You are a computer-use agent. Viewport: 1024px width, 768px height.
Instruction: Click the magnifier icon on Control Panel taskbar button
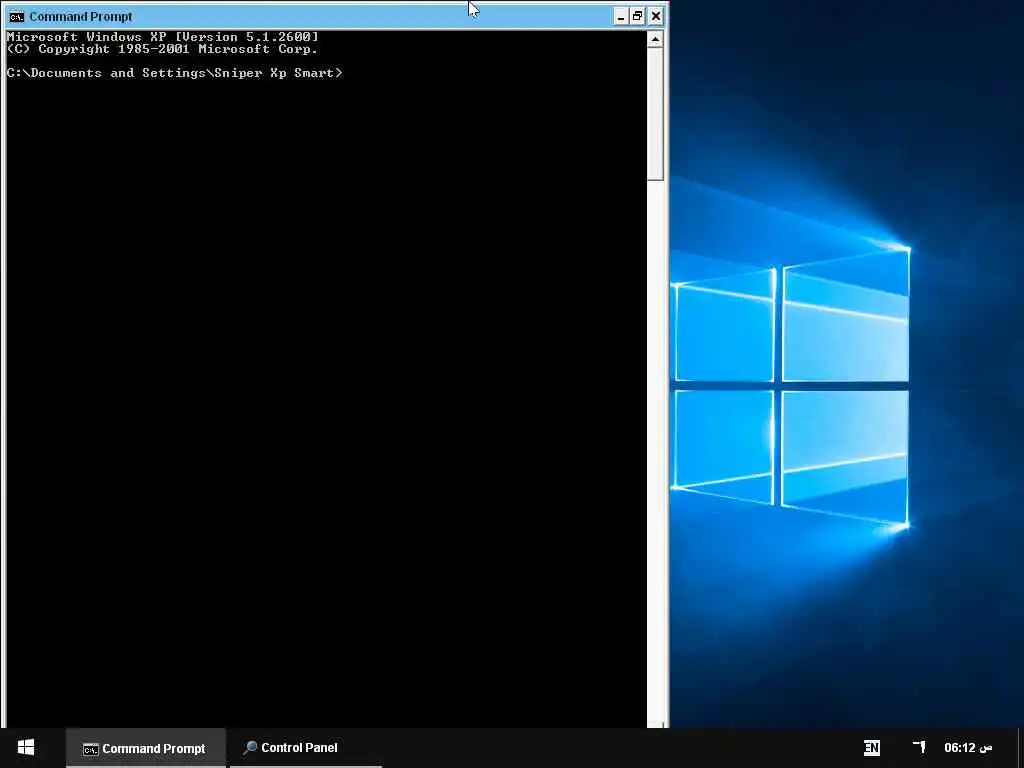(x=249, y=748)
